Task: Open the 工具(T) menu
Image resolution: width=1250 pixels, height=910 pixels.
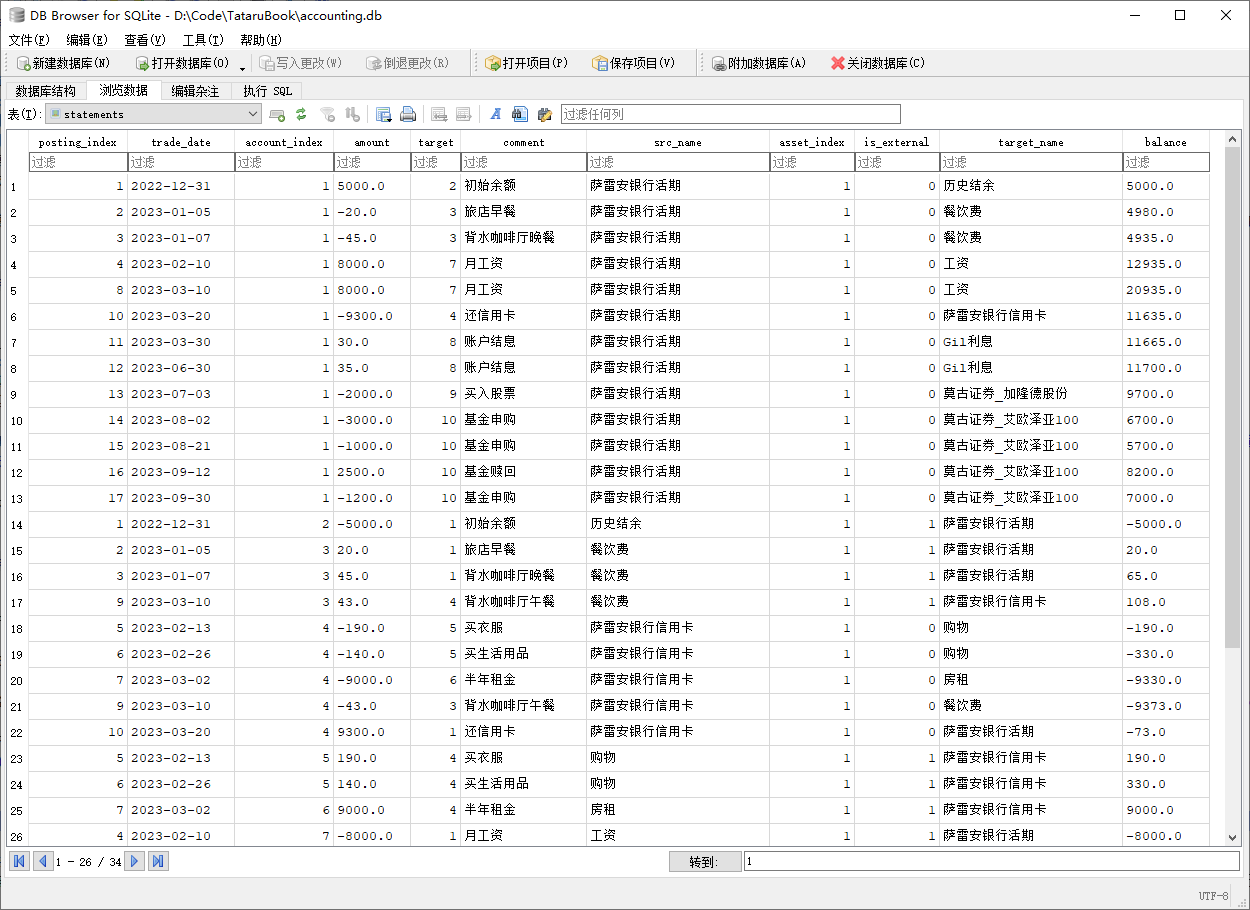Action: click(203, 40)
